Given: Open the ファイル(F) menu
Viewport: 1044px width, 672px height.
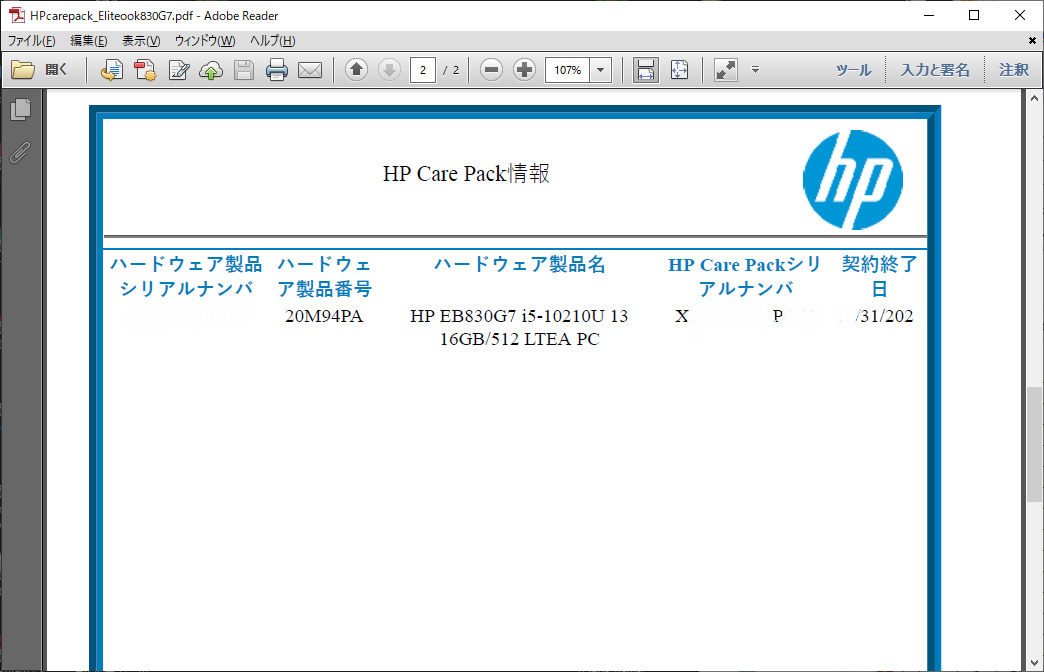Looking at the screenshot, I should click(31, 41).
